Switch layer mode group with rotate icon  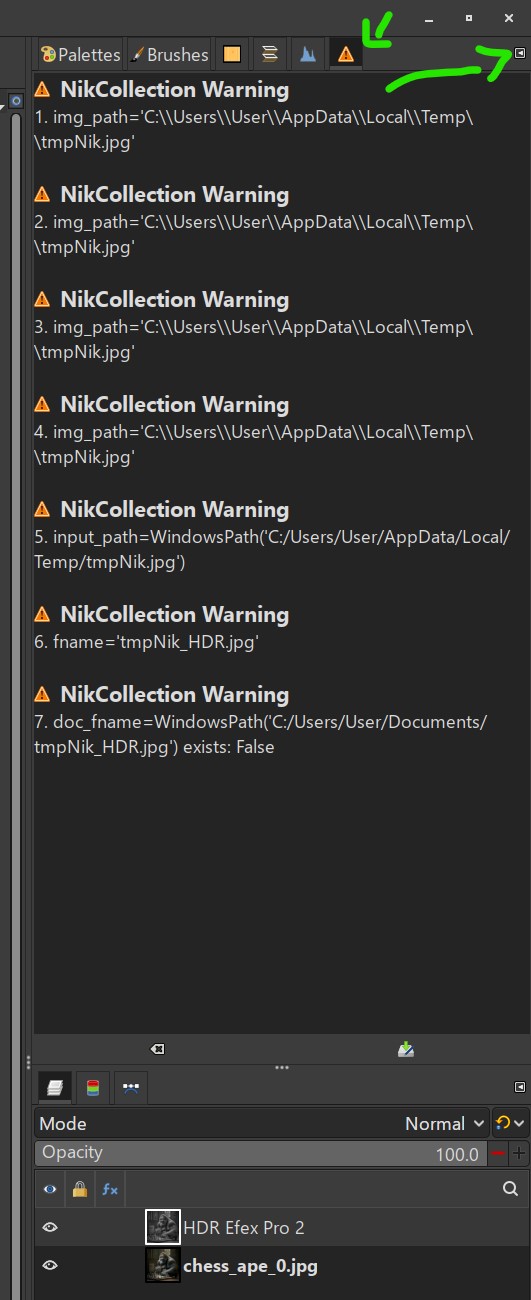[510, 1123]
